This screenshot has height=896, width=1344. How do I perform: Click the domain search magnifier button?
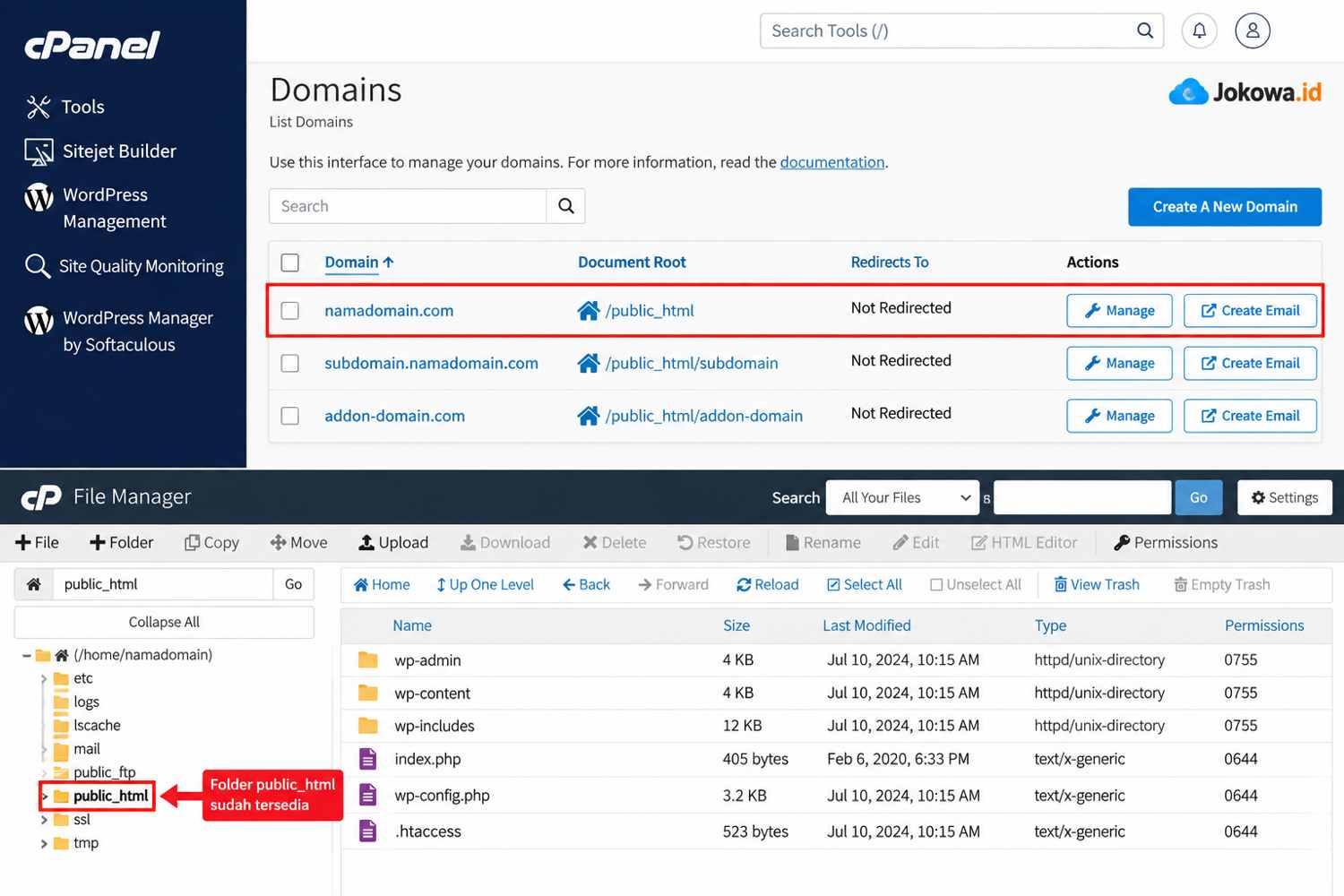click(x=565, y=206)
